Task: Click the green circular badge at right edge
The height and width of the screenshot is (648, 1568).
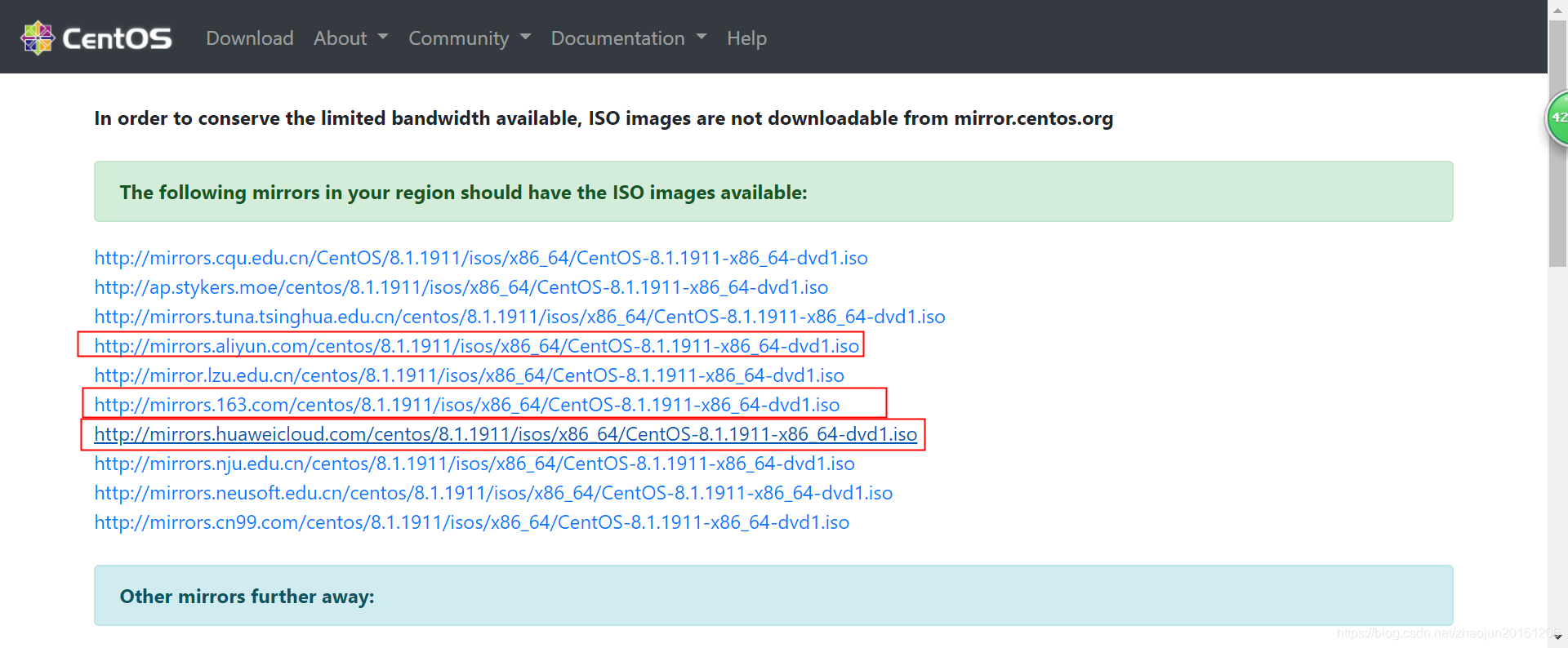Action: click(1557, 119)
